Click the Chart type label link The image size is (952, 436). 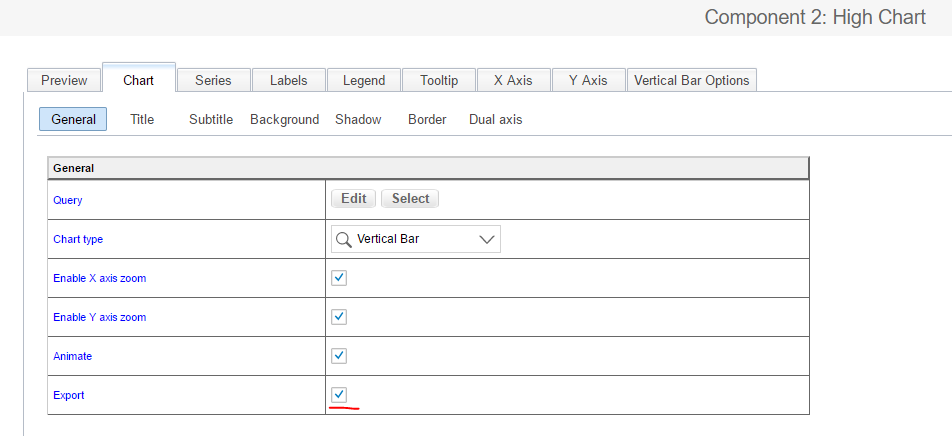pyautogui.click(x=78, y=239)
